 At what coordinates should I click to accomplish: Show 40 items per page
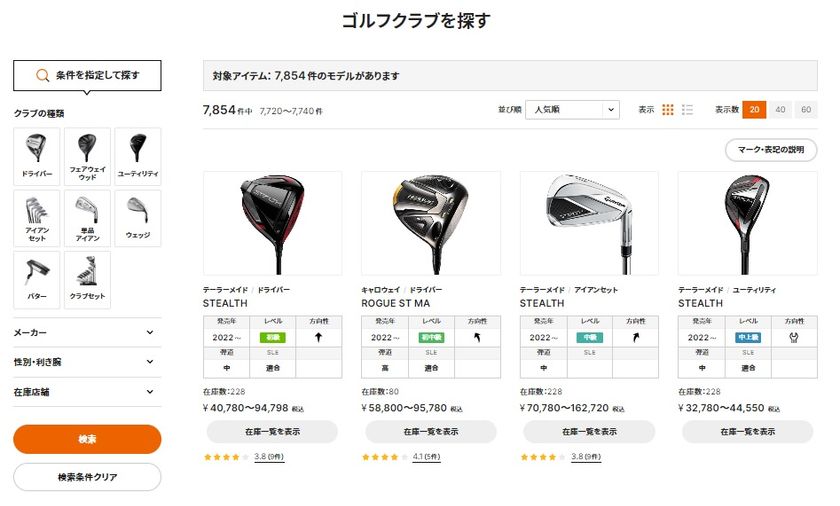781,110
